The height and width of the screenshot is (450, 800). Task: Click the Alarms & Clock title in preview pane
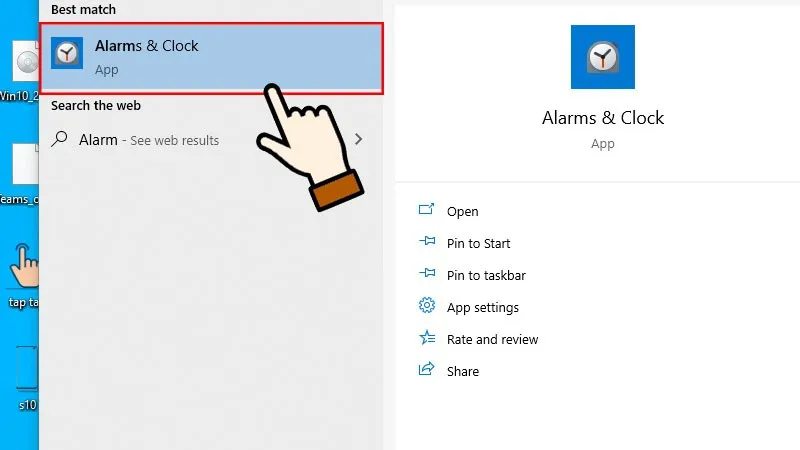point(603,118)
